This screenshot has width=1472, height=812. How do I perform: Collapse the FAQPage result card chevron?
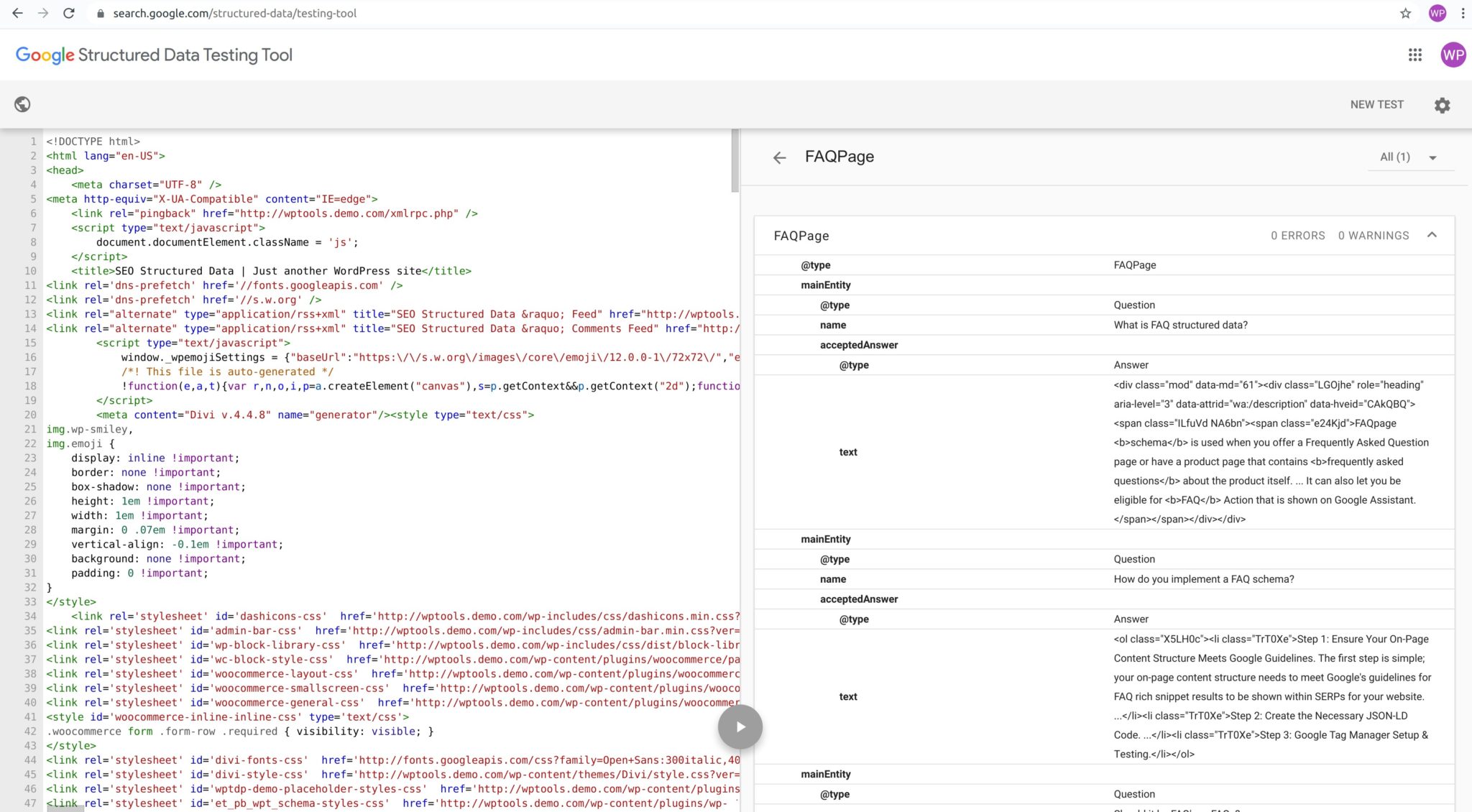coord(1432,235)
